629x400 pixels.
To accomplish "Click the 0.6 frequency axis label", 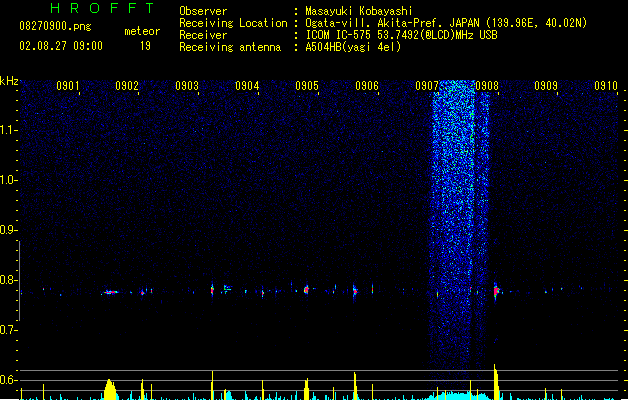I will click(7, 380).
